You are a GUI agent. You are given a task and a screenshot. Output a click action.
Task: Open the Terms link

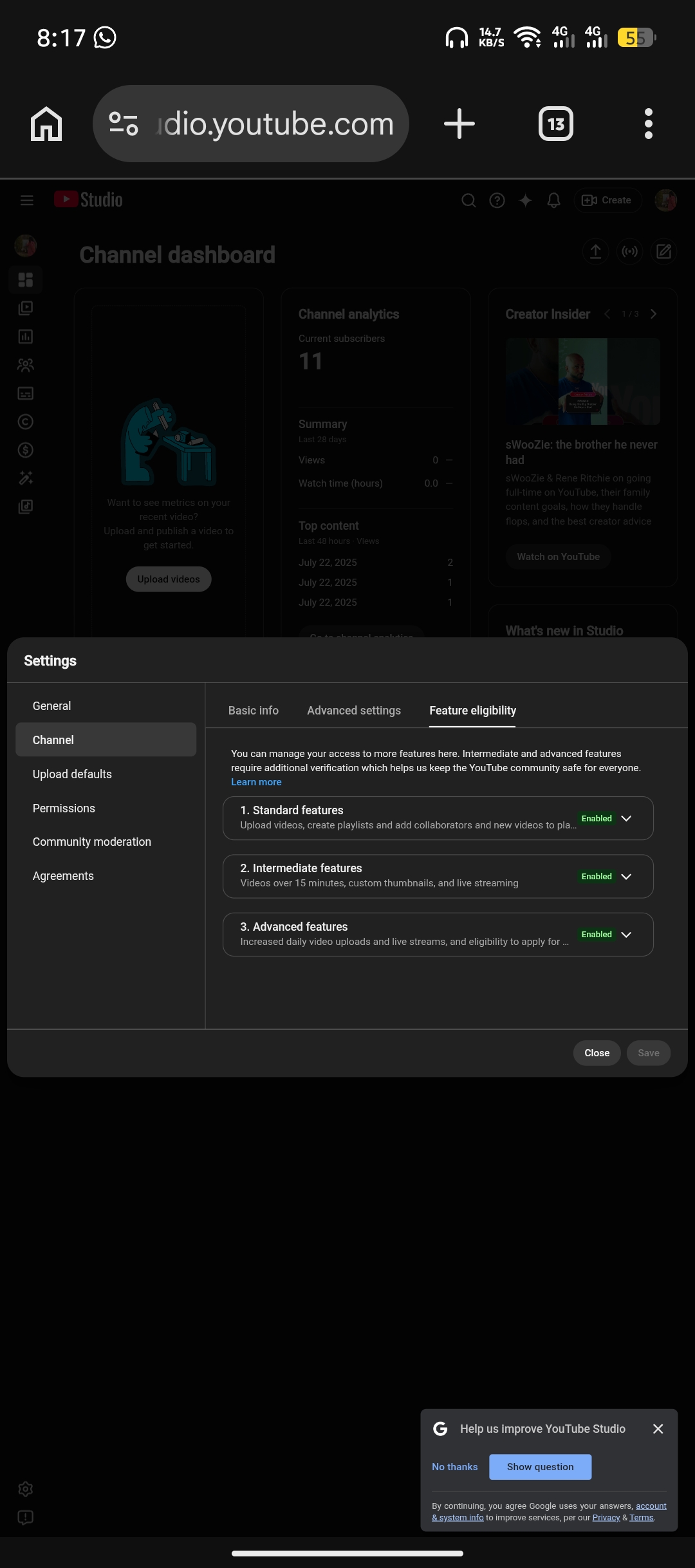tap(642, 1517)
